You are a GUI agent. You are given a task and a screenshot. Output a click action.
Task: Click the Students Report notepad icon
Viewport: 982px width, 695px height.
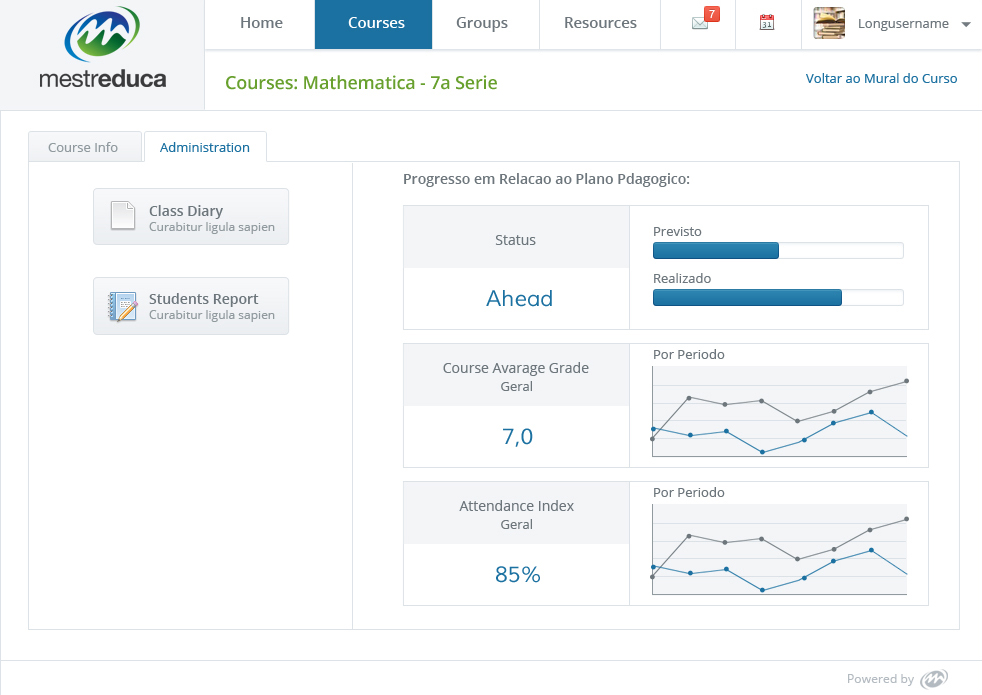[x=123, y=306]
